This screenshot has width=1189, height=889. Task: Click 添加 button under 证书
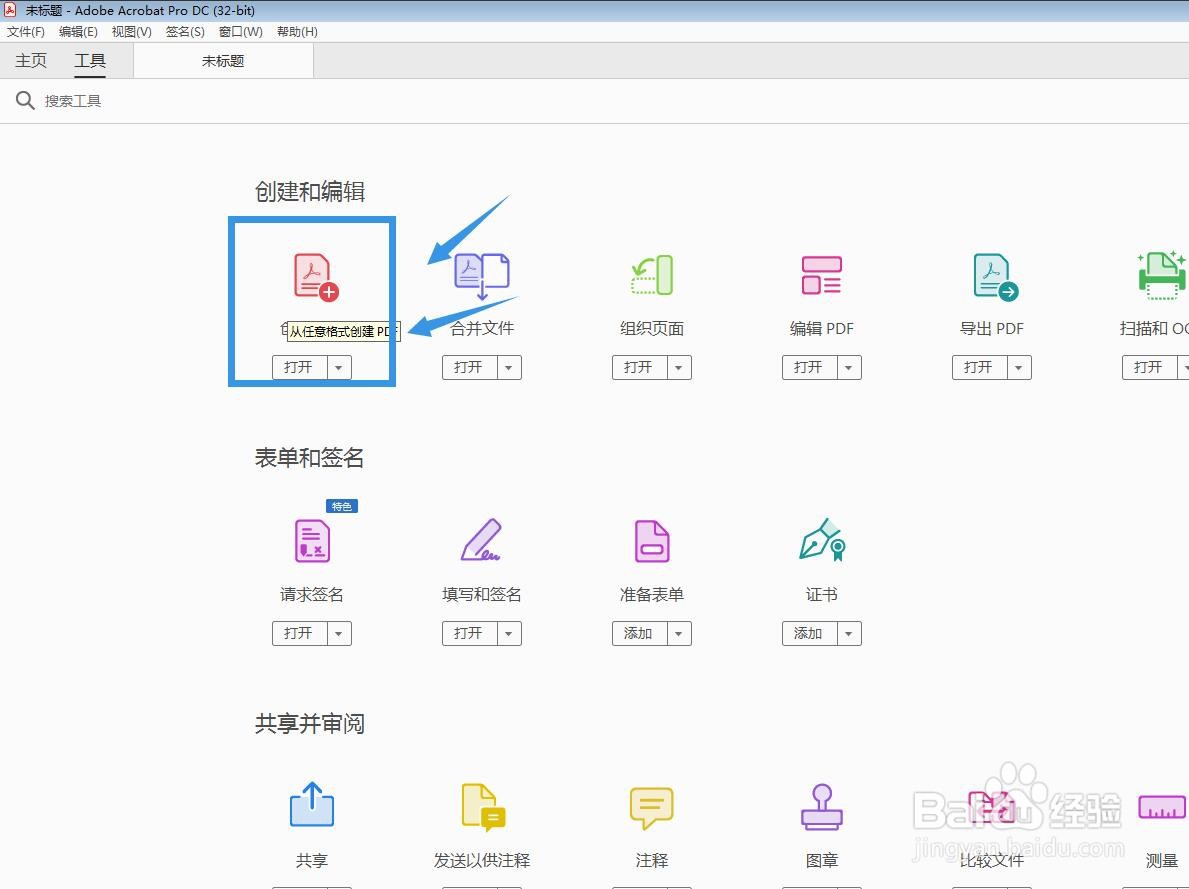(x=809, y=633)
